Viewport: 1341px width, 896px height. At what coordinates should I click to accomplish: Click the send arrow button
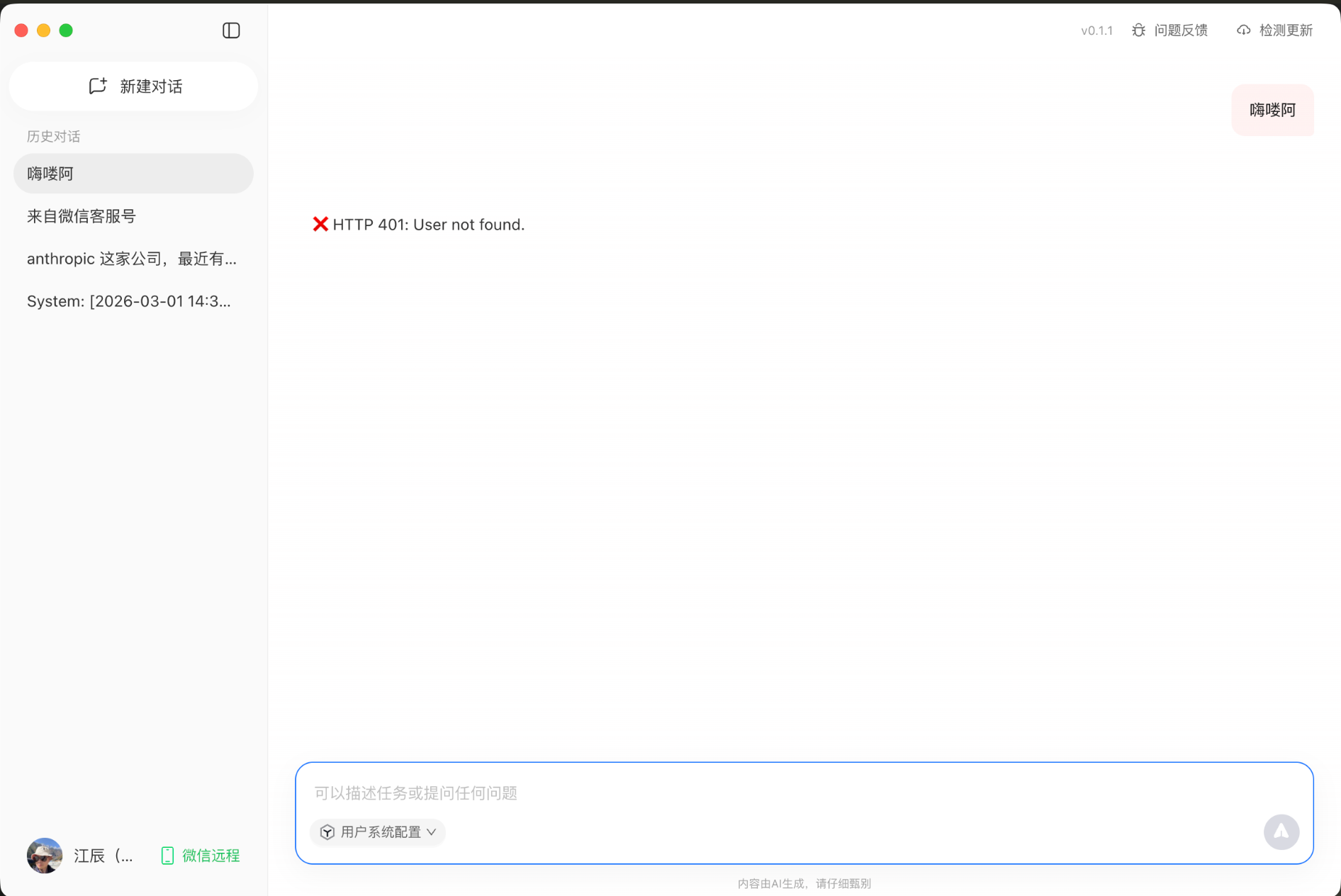pos(1281,831)
